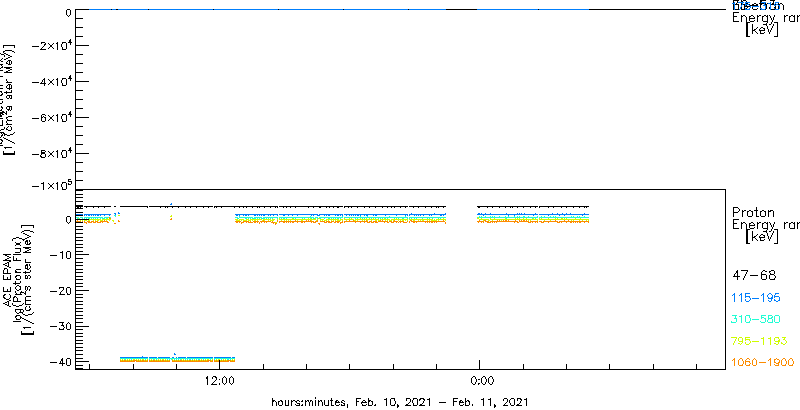Screen dimensions: 800x410
Task: Click the -1×10⁵ y-axis tick label
Action: tap(53, 185)
